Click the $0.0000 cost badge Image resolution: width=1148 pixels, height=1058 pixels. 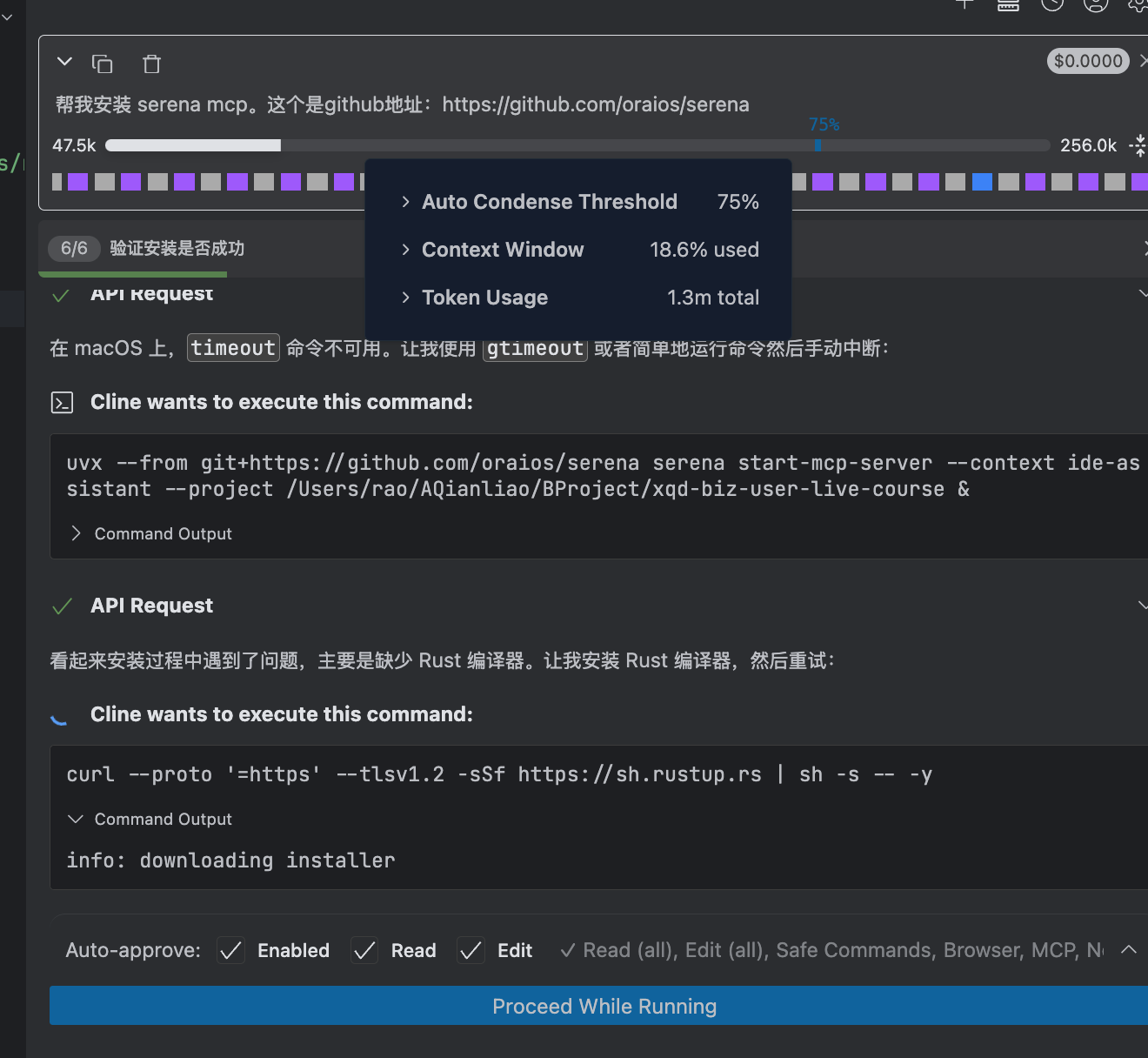coord(1088,61)
